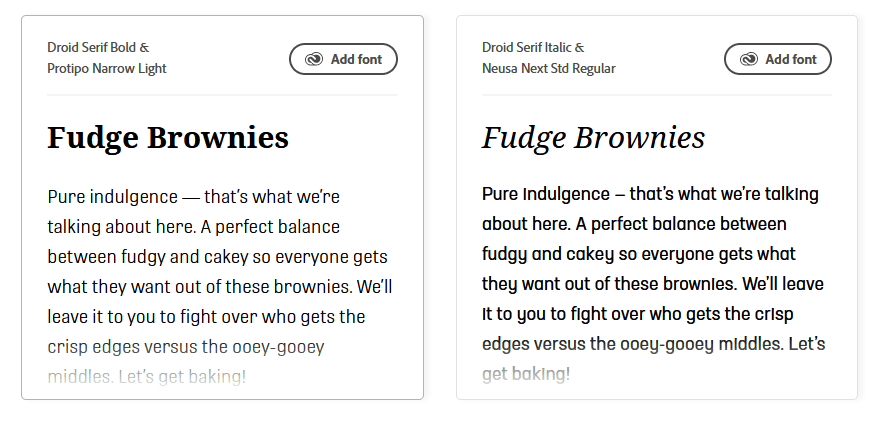
Task: Click "crisp edges versus the ooey-gooey" in left card
Action: coord(185,348)
